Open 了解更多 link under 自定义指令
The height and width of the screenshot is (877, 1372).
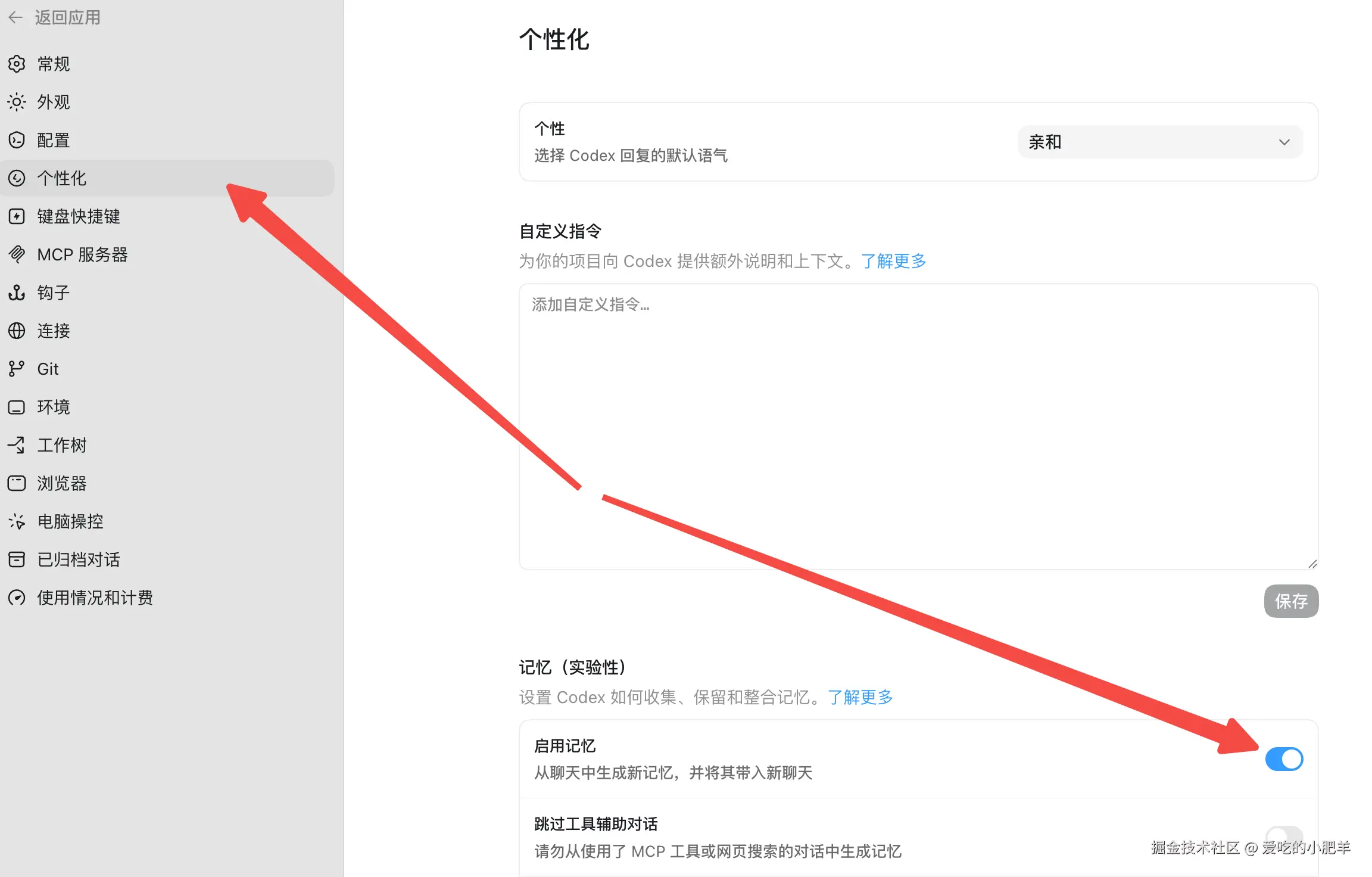893,261
